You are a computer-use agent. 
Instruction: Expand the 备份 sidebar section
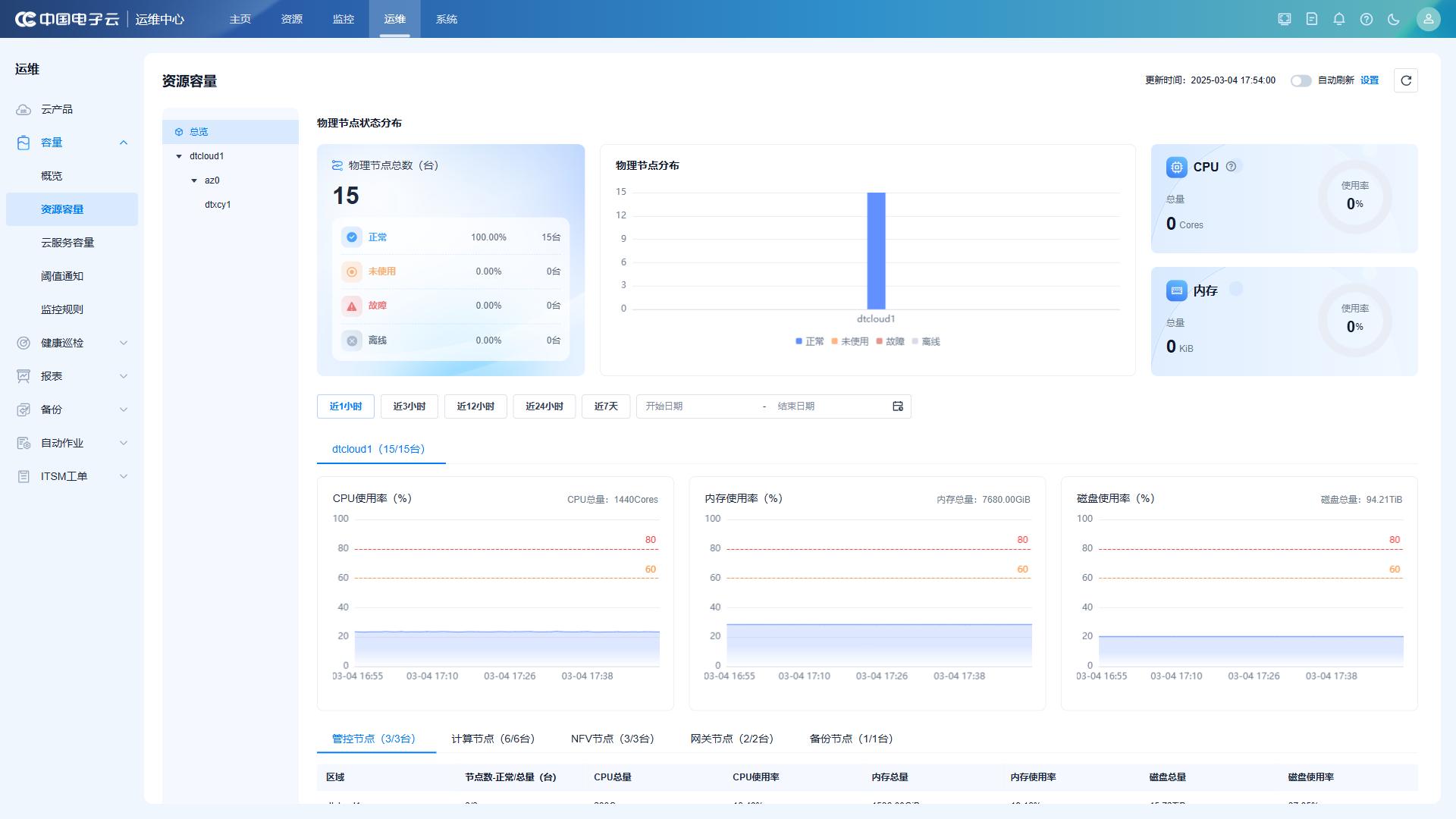pos(124,409)
